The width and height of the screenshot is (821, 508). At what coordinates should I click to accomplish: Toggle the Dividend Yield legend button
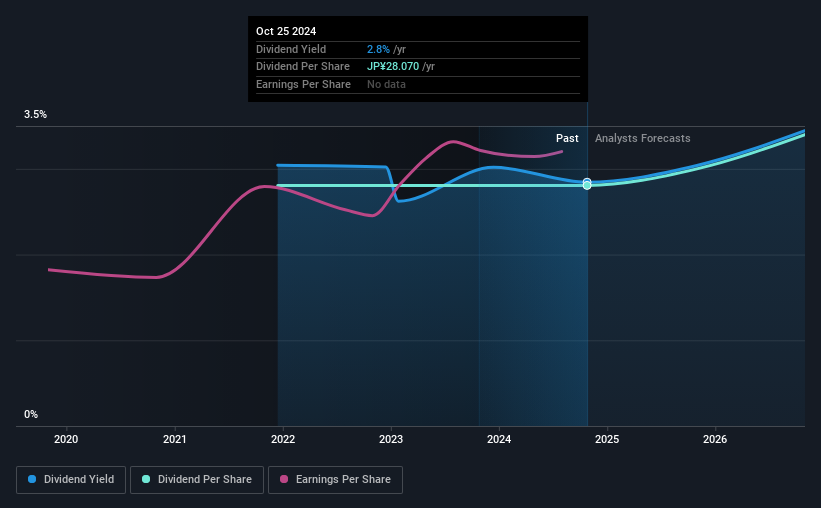(x=71, y=480)
